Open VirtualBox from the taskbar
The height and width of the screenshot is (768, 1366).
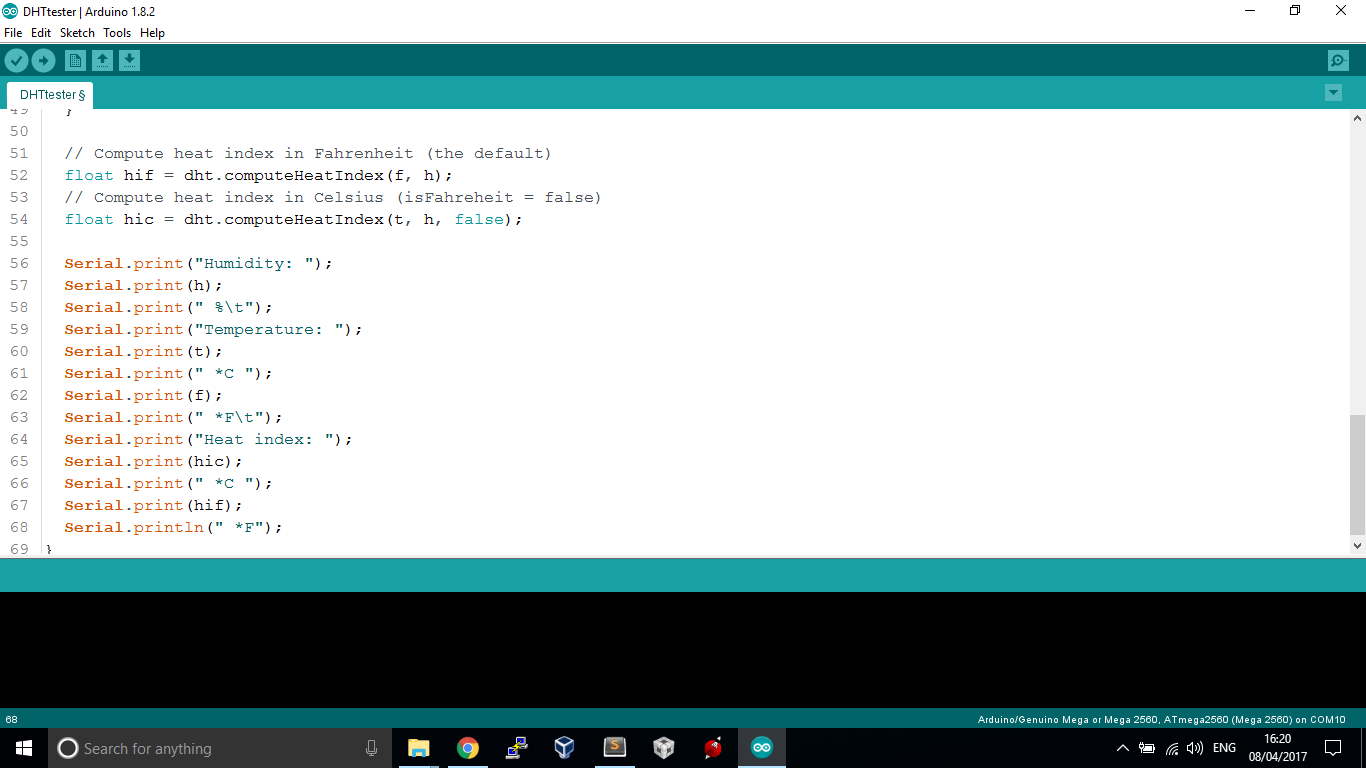565,748
